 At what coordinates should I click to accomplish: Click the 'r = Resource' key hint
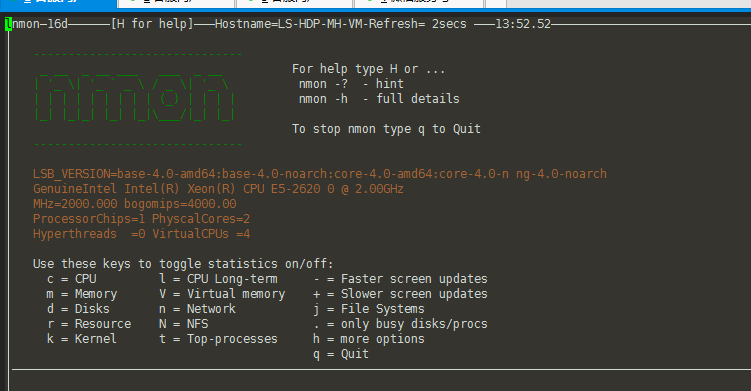point(89,324)
